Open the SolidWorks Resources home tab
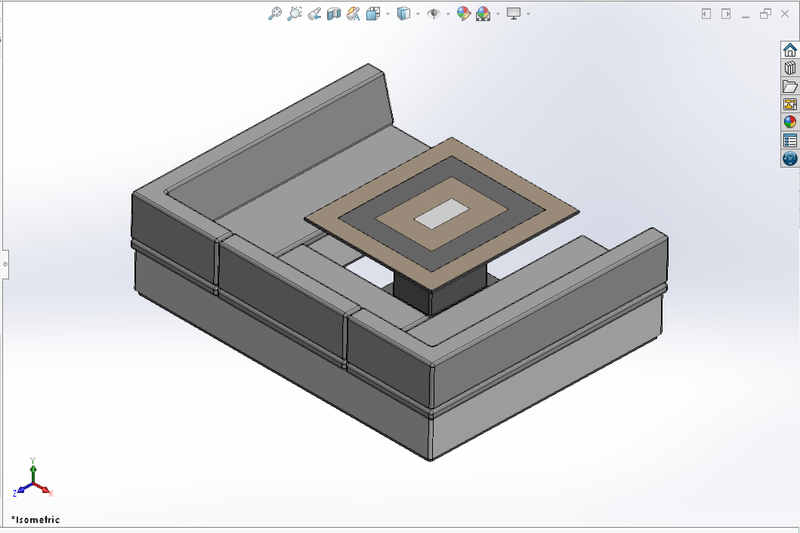The width and height of the screenshot is (800, 533). pos(790,50)
